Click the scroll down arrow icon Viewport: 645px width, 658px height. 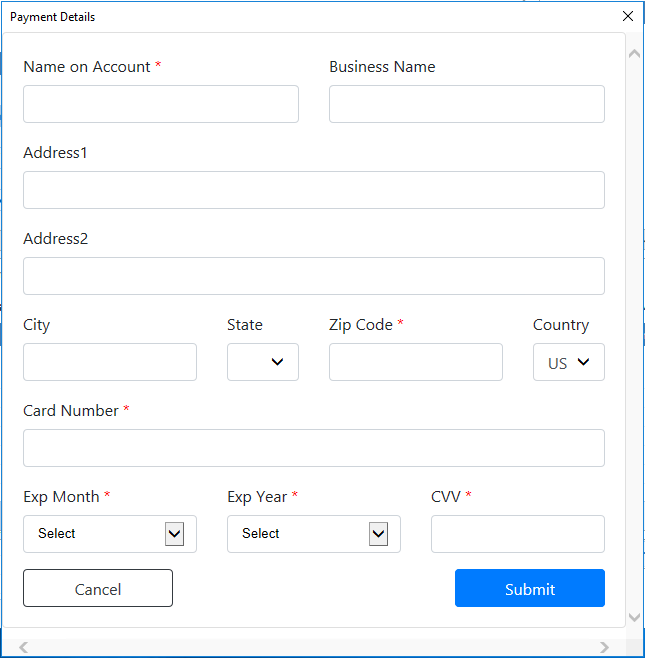click(x=635, y=617)
